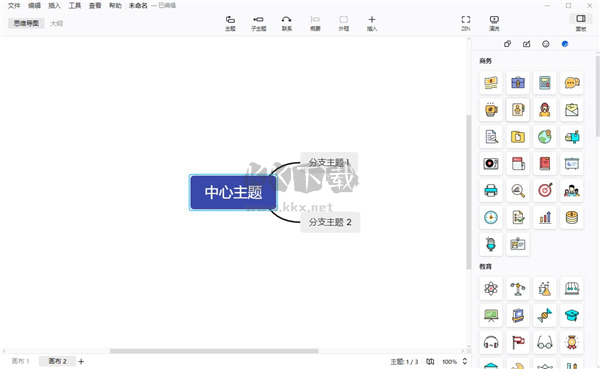
Task: Insert the microphone sticker
Action: coord(491,244)
